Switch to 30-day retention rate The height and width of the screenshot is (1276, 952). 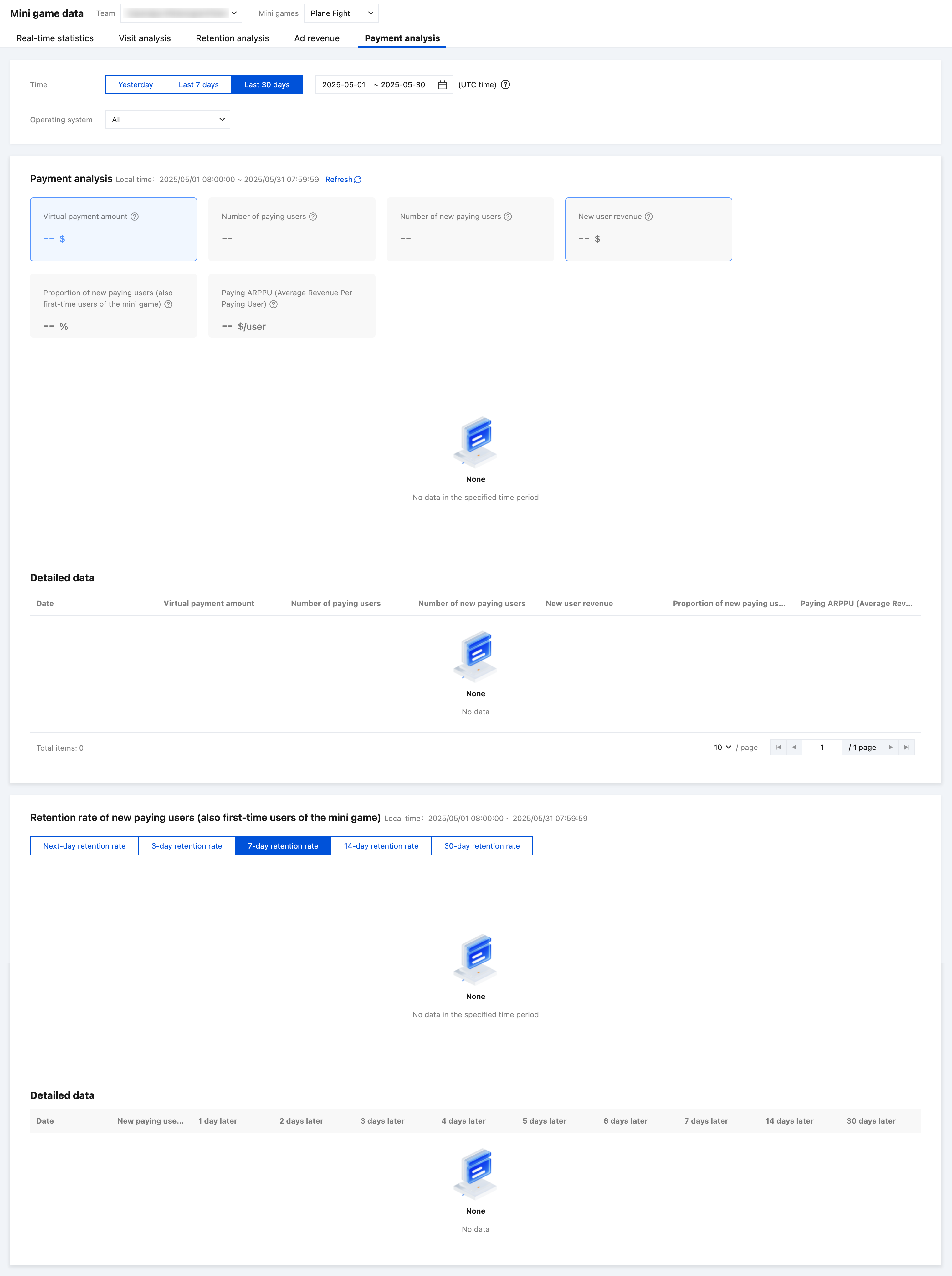tap(481, 846)
